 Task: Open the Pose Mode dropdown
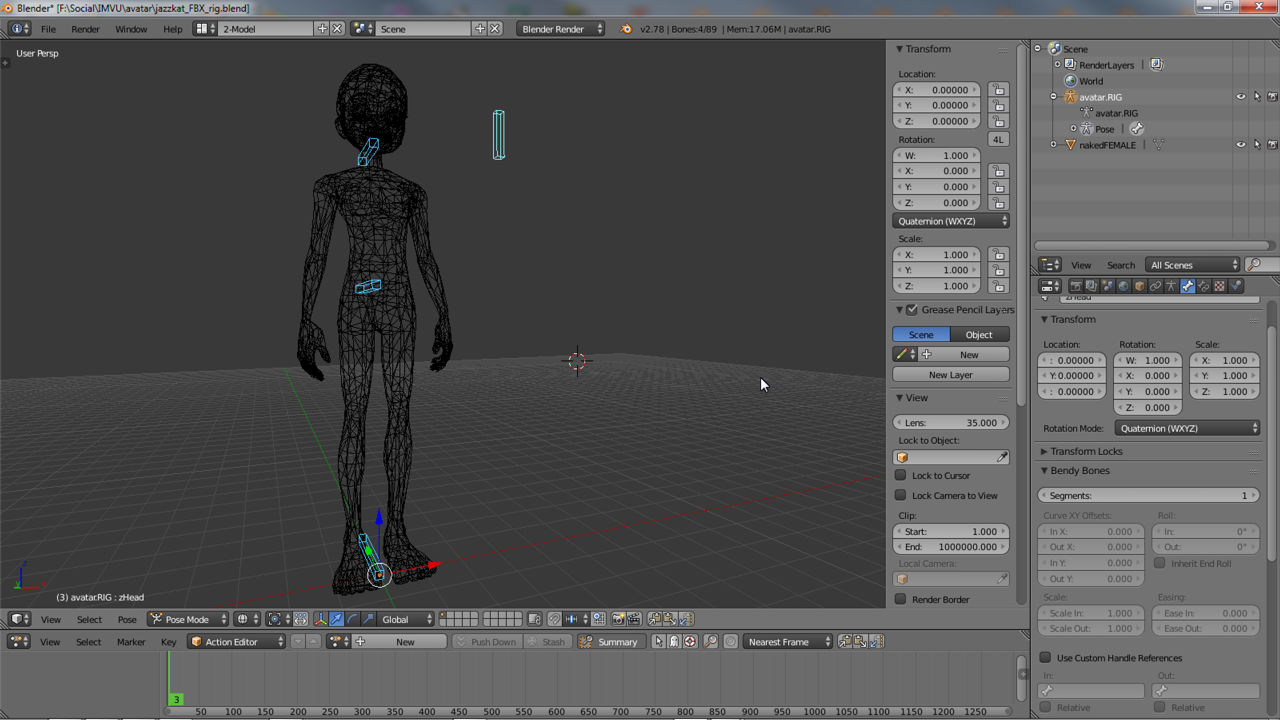click(186, 619)
